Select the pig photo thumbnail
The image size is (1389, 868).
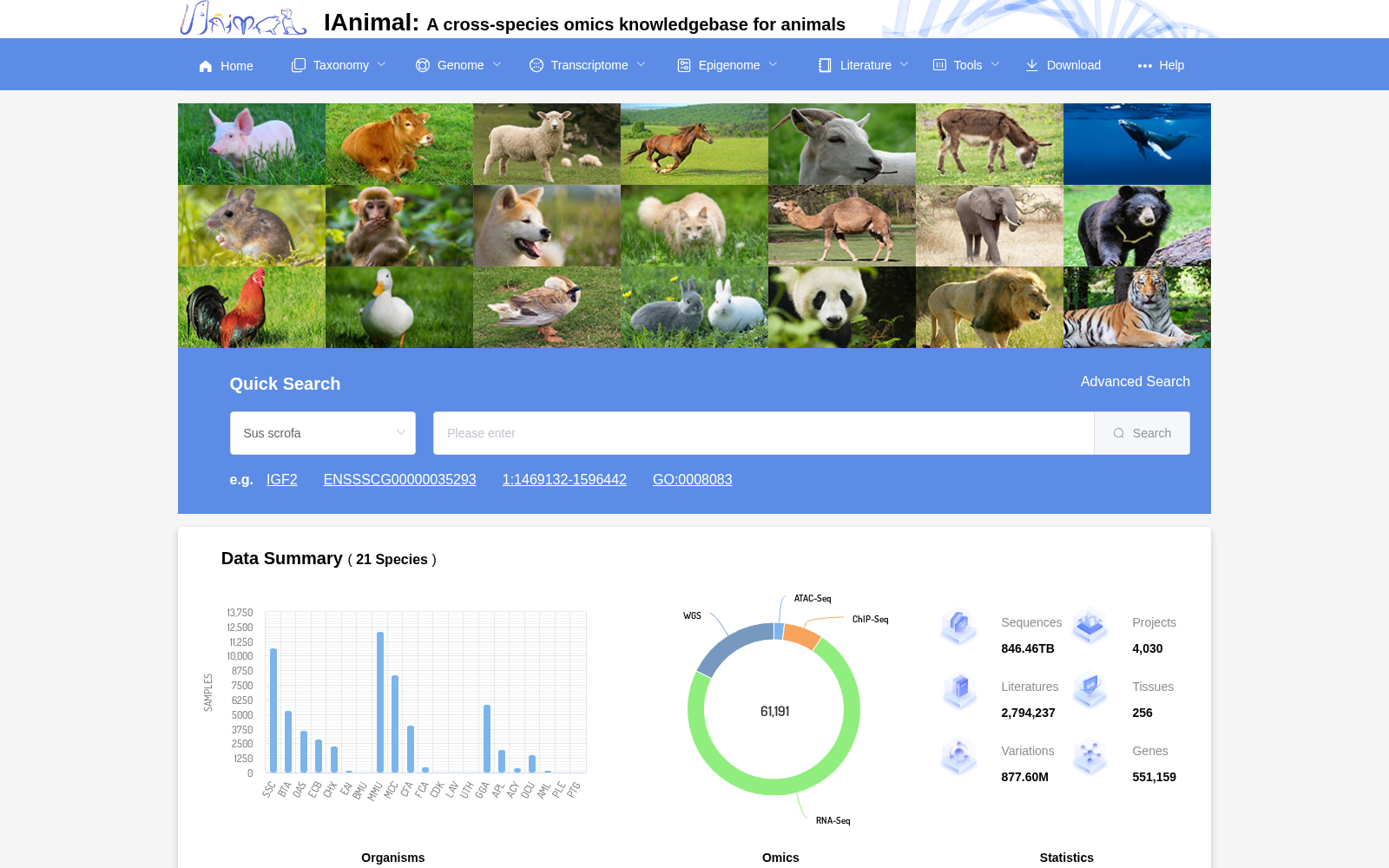252,144
